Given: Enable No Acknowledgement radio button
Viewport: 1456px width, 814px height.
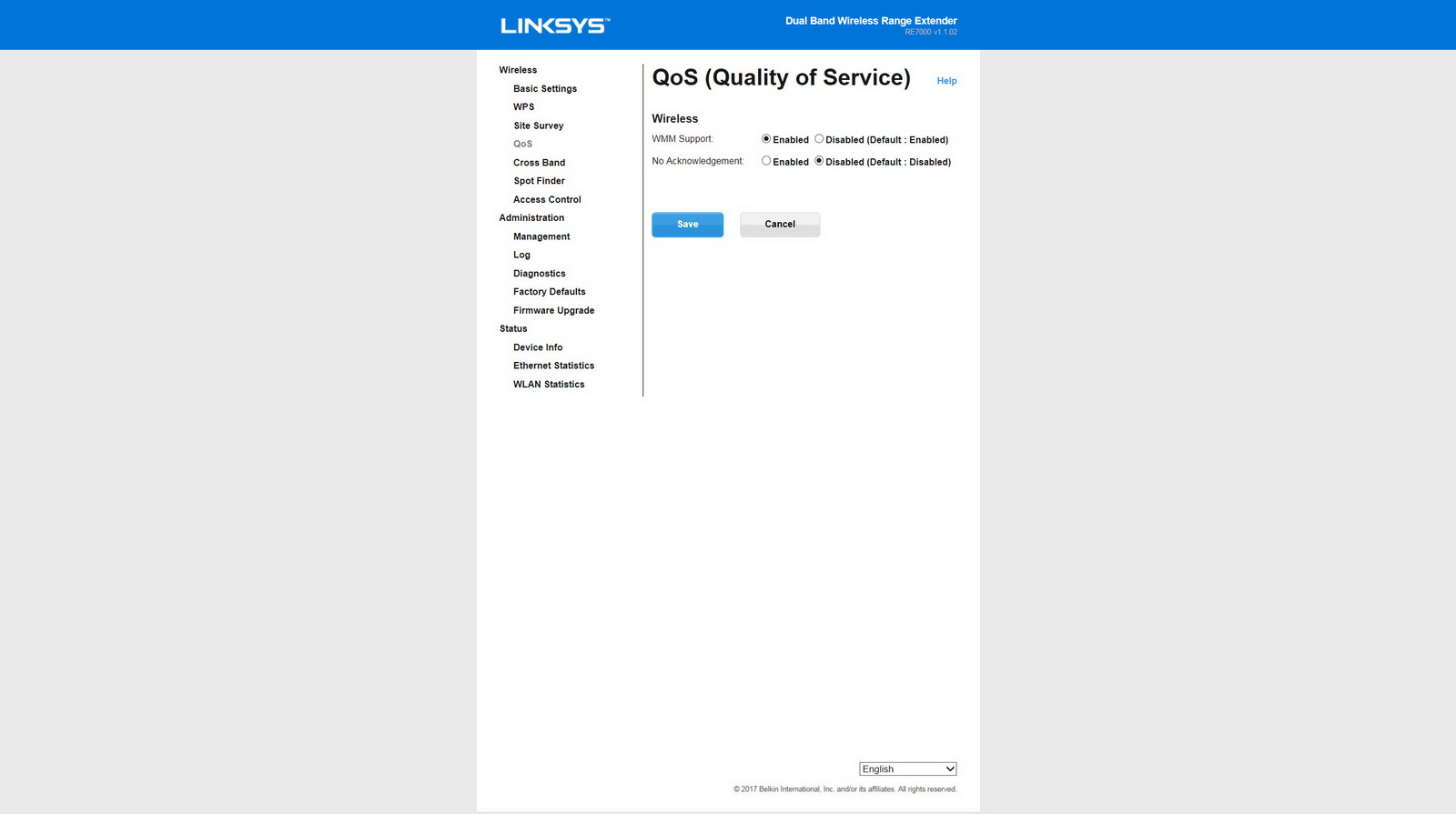Looking at the screenshot, I should [766, 161].
